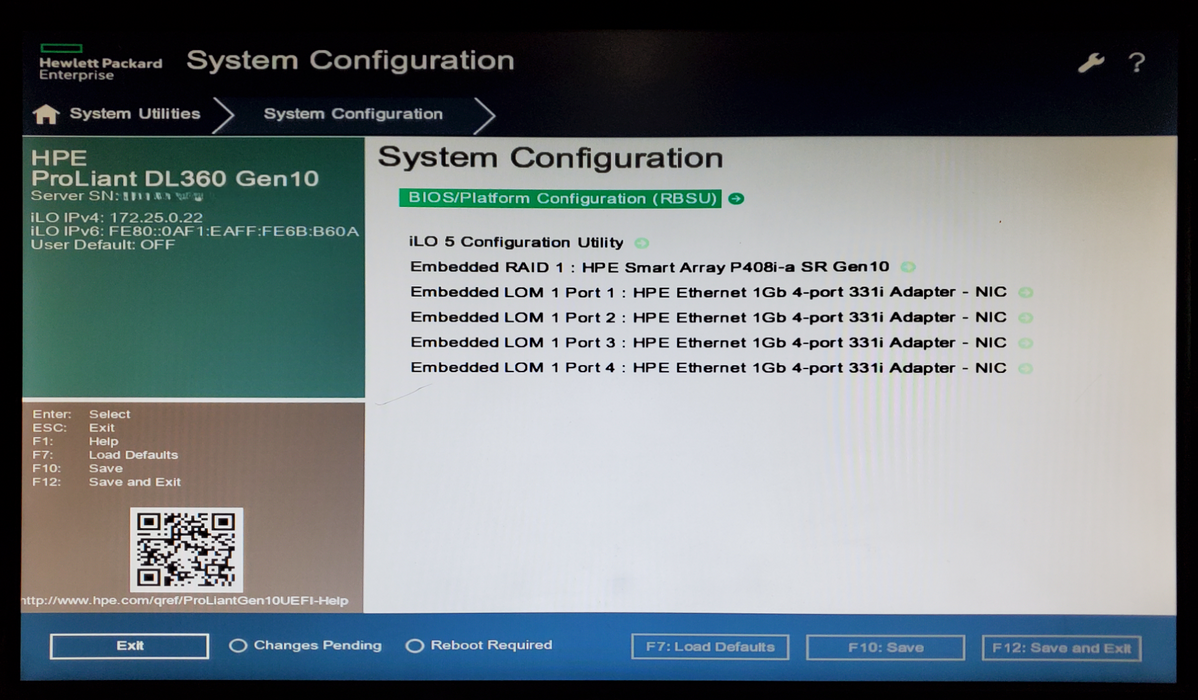The height and width of the screenshot is (700, 1198).
Task: Click the arrow icon for LOM 1 Port 4
Action: 1025,368
